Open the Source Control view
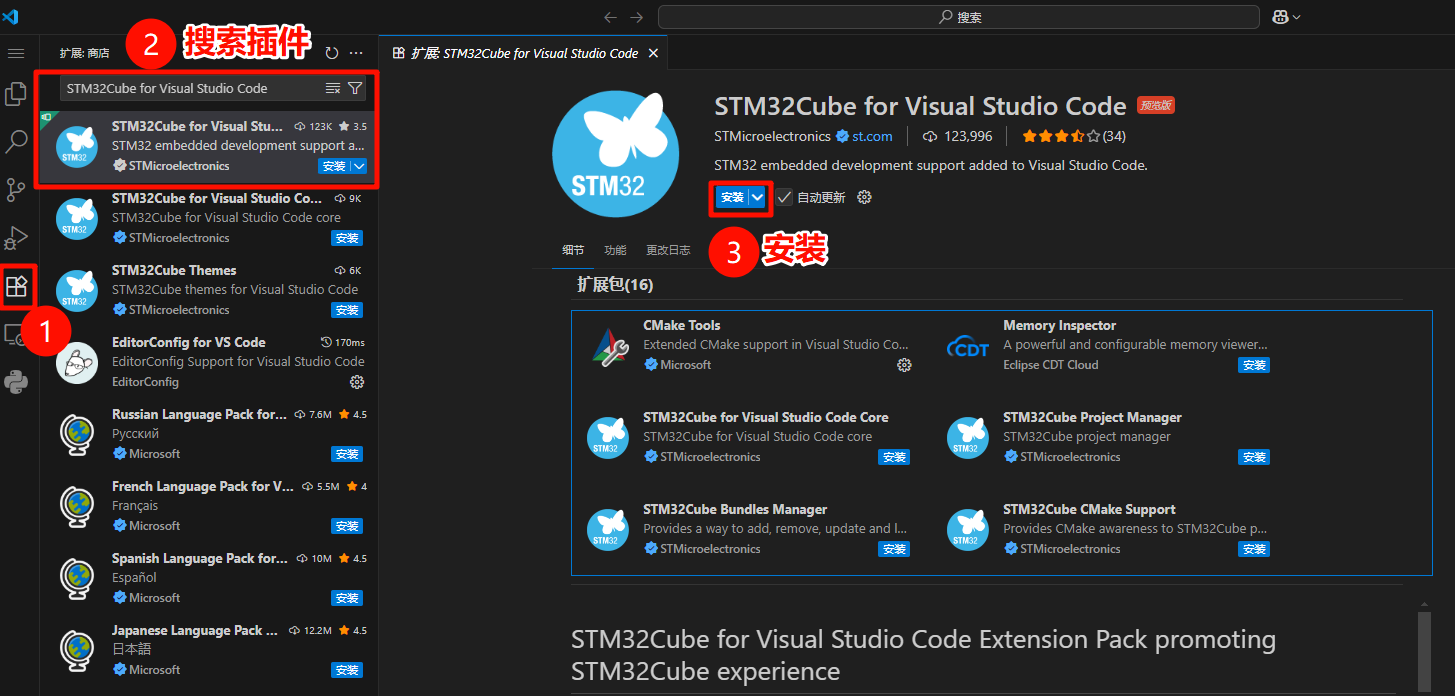1455x696 pixels. pos(16,189)
